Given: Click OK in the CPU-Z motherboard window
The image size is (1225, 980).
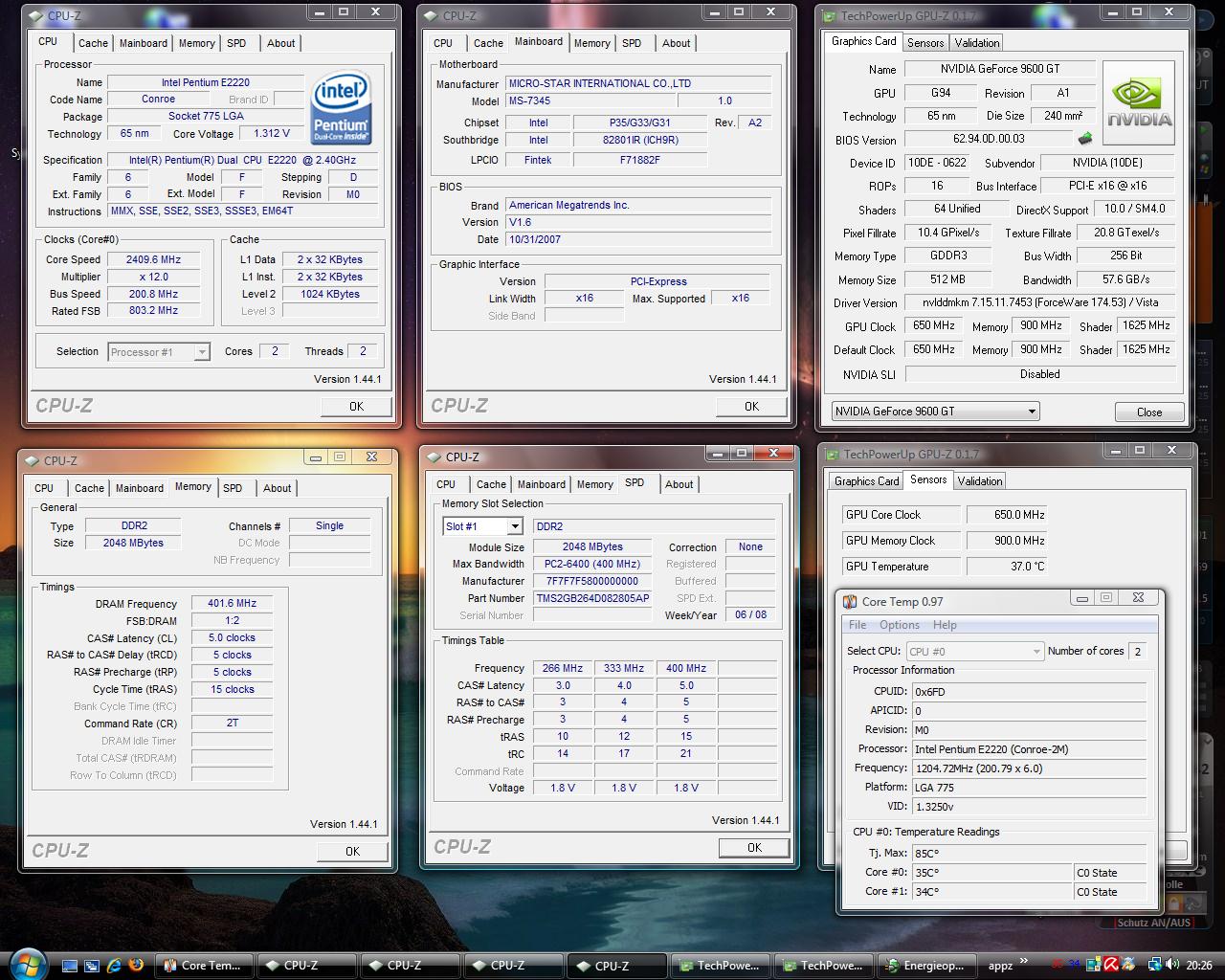Looking at the screenshot, I should (751, 406).
